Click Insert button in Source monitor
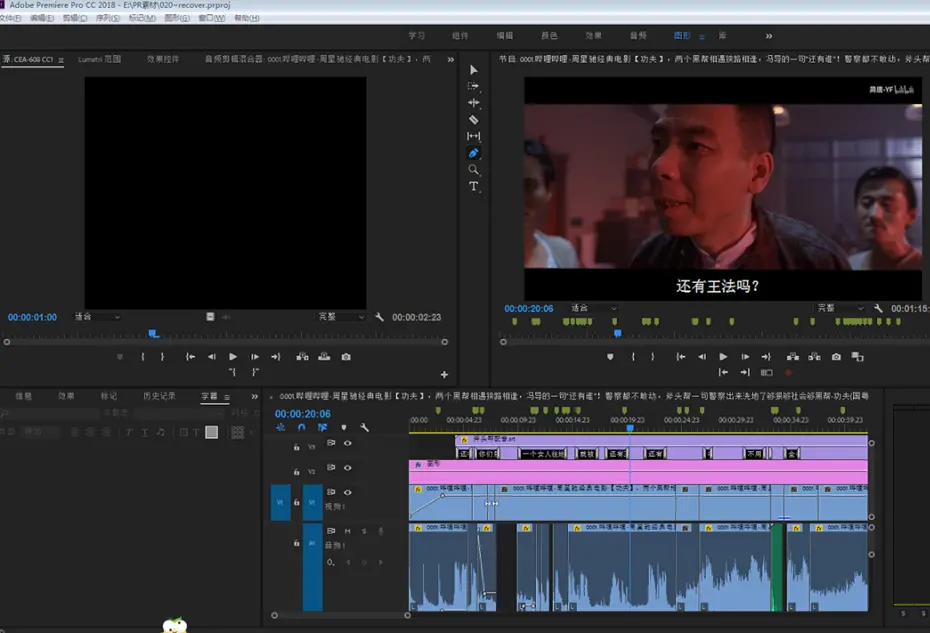Screen dimensions: 930x633 point(302,357)
